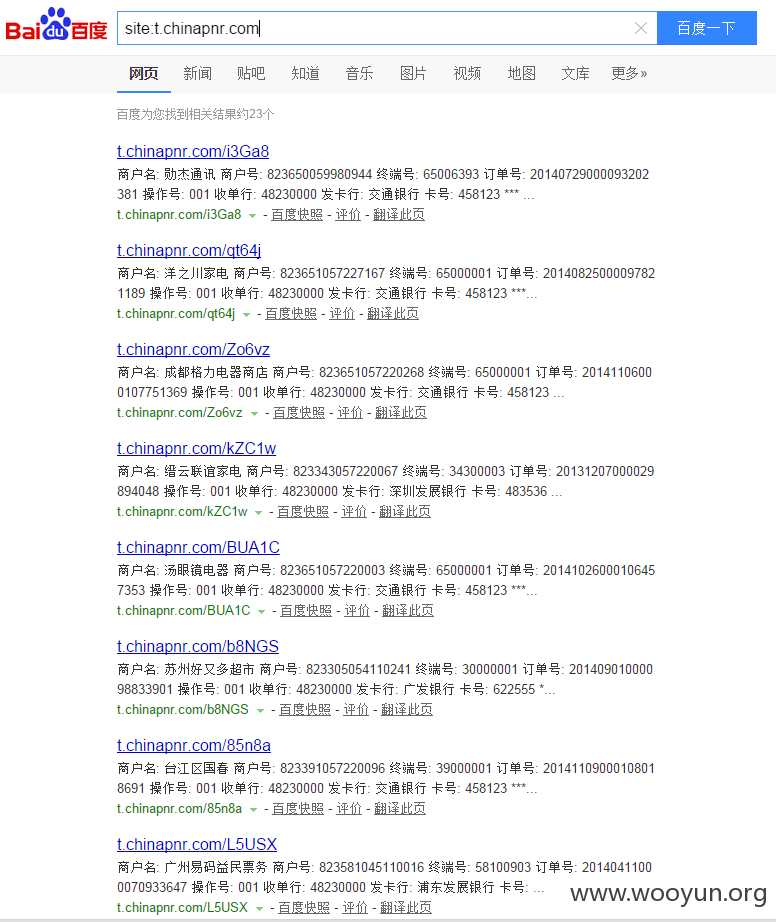Open result t.chinapnr.com/i3Ga8 title link
The width and height of the screenshot is (776, 922).
coord(193,151)
